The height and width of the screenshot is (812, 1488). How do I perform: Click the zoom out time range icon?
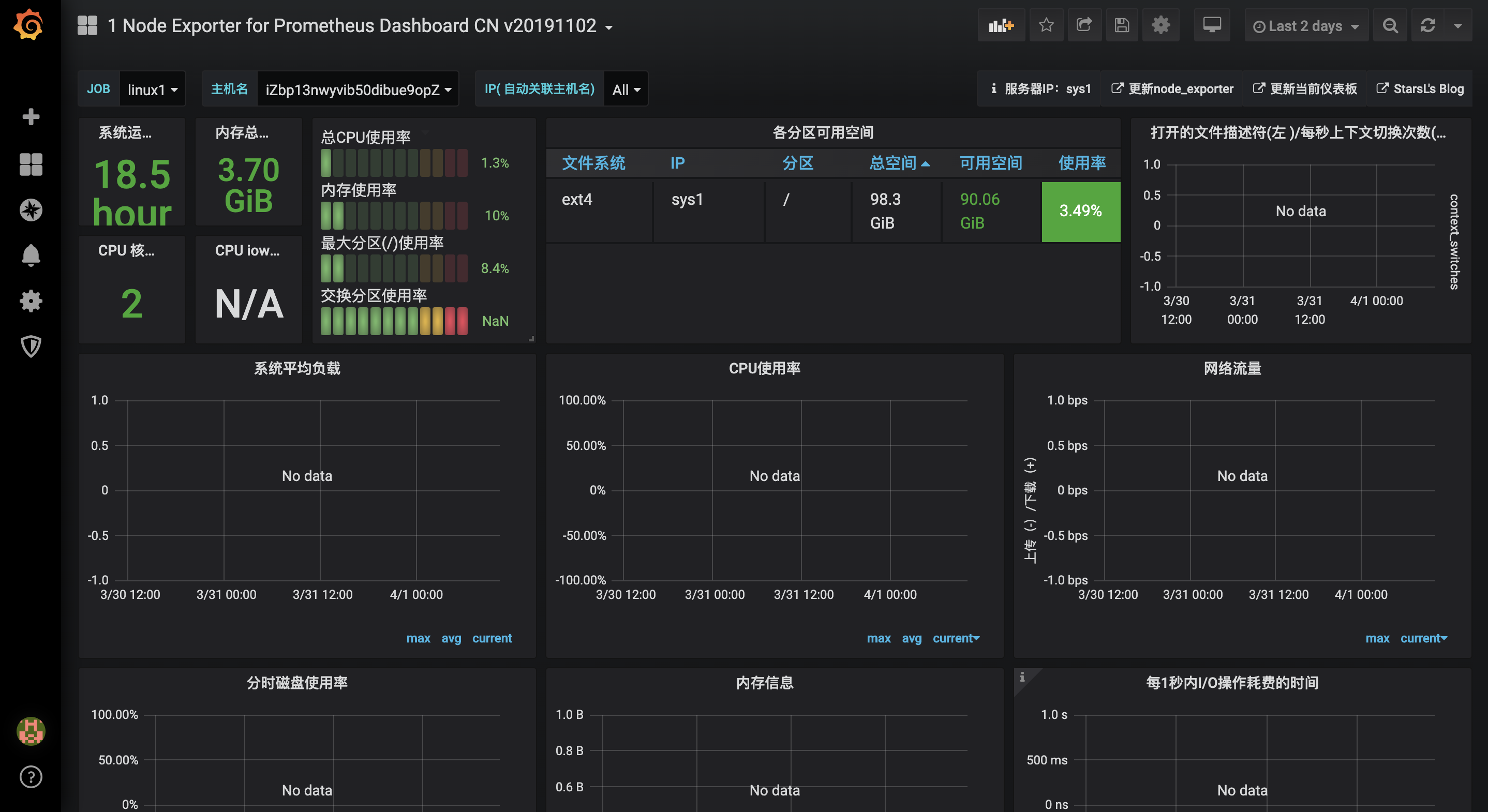click(x=1390, y=25)
